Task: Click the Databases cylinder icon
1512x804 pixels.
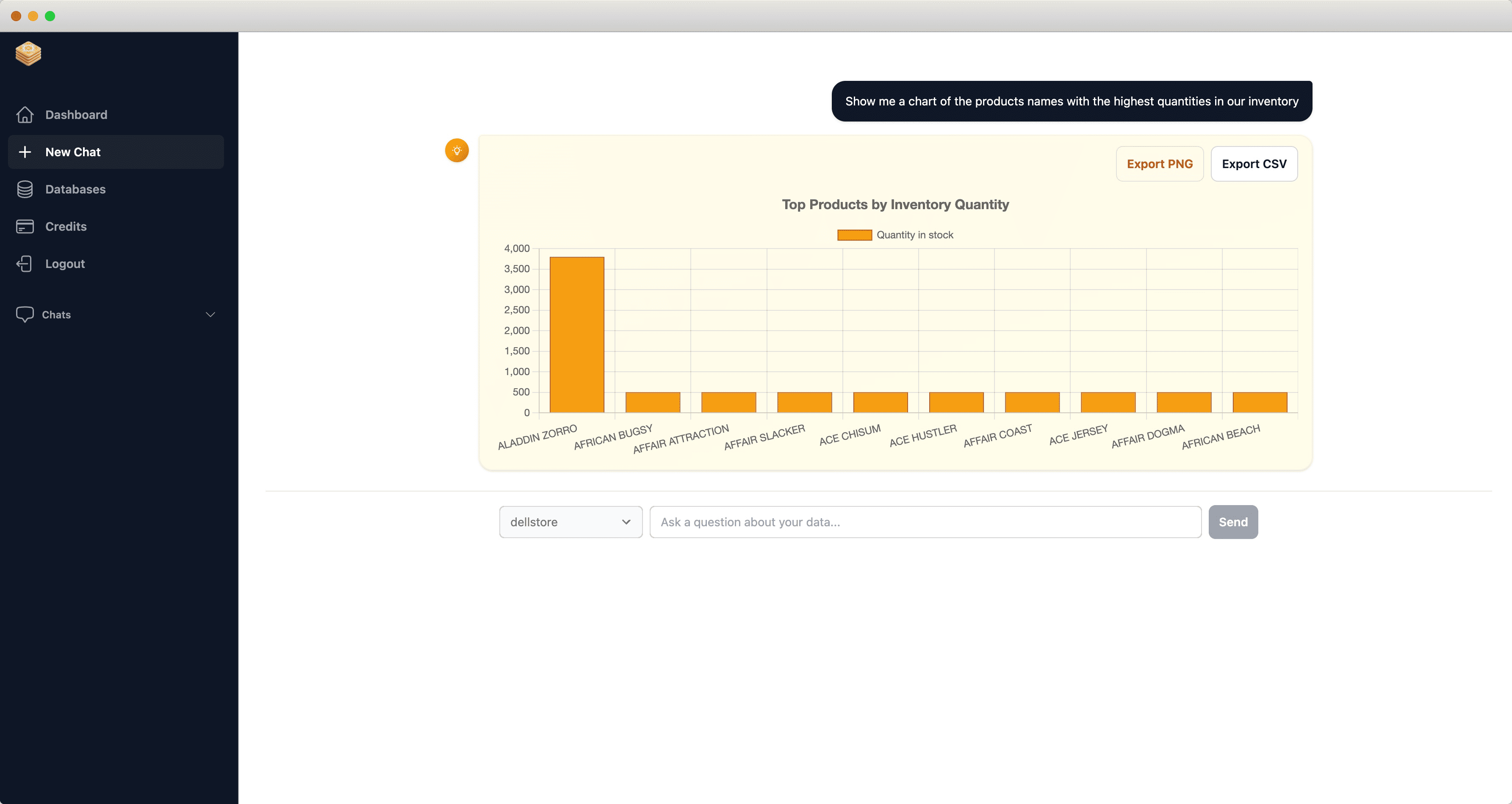Action: pos(25,189)
